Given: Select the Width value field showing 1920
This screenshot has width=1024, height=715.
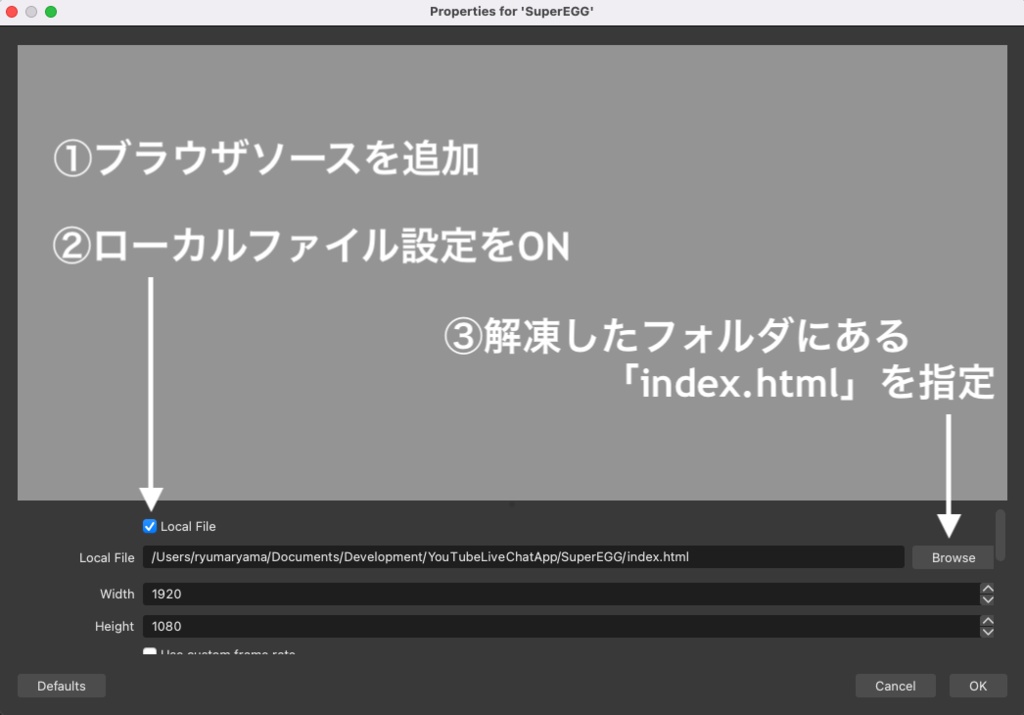Looking at the screenshot, I should pos(500,593).
